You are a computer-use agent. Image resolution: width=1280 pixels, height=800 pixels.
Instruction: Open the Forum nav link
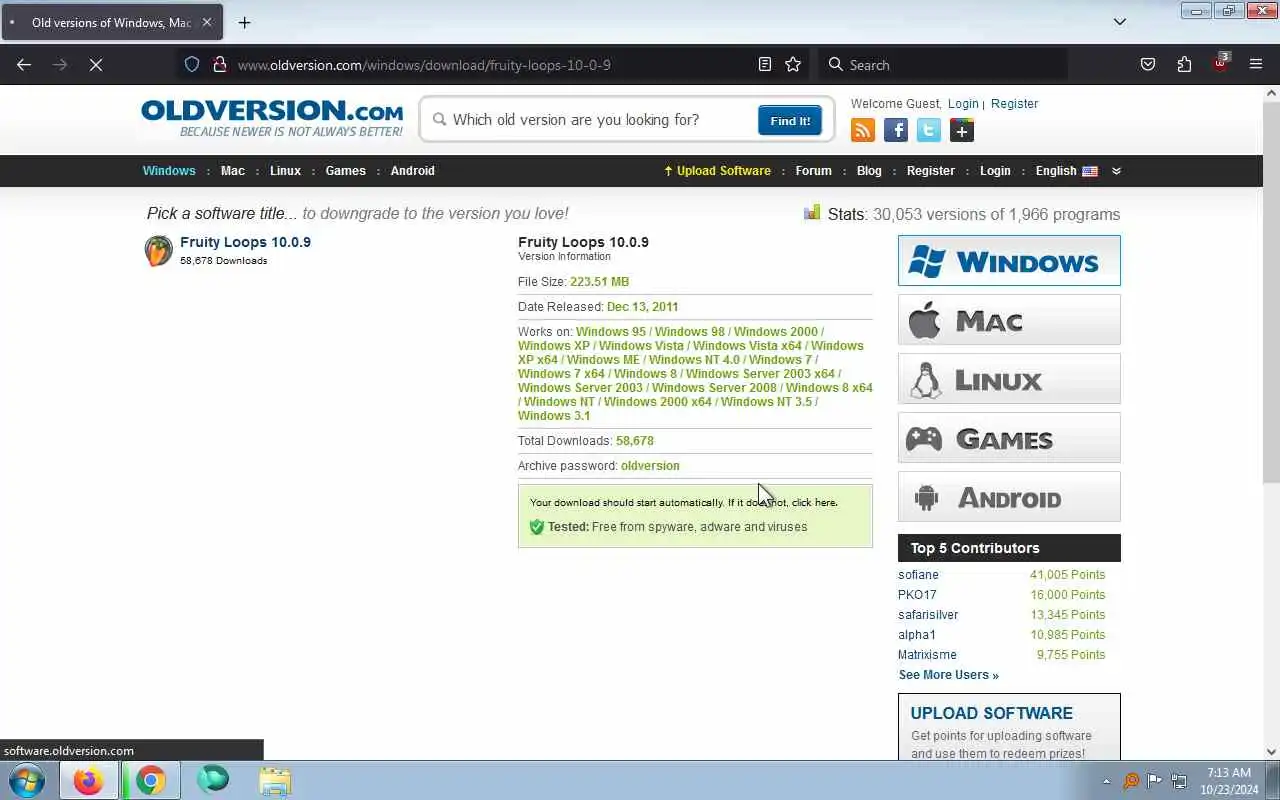tap(813, 171)
